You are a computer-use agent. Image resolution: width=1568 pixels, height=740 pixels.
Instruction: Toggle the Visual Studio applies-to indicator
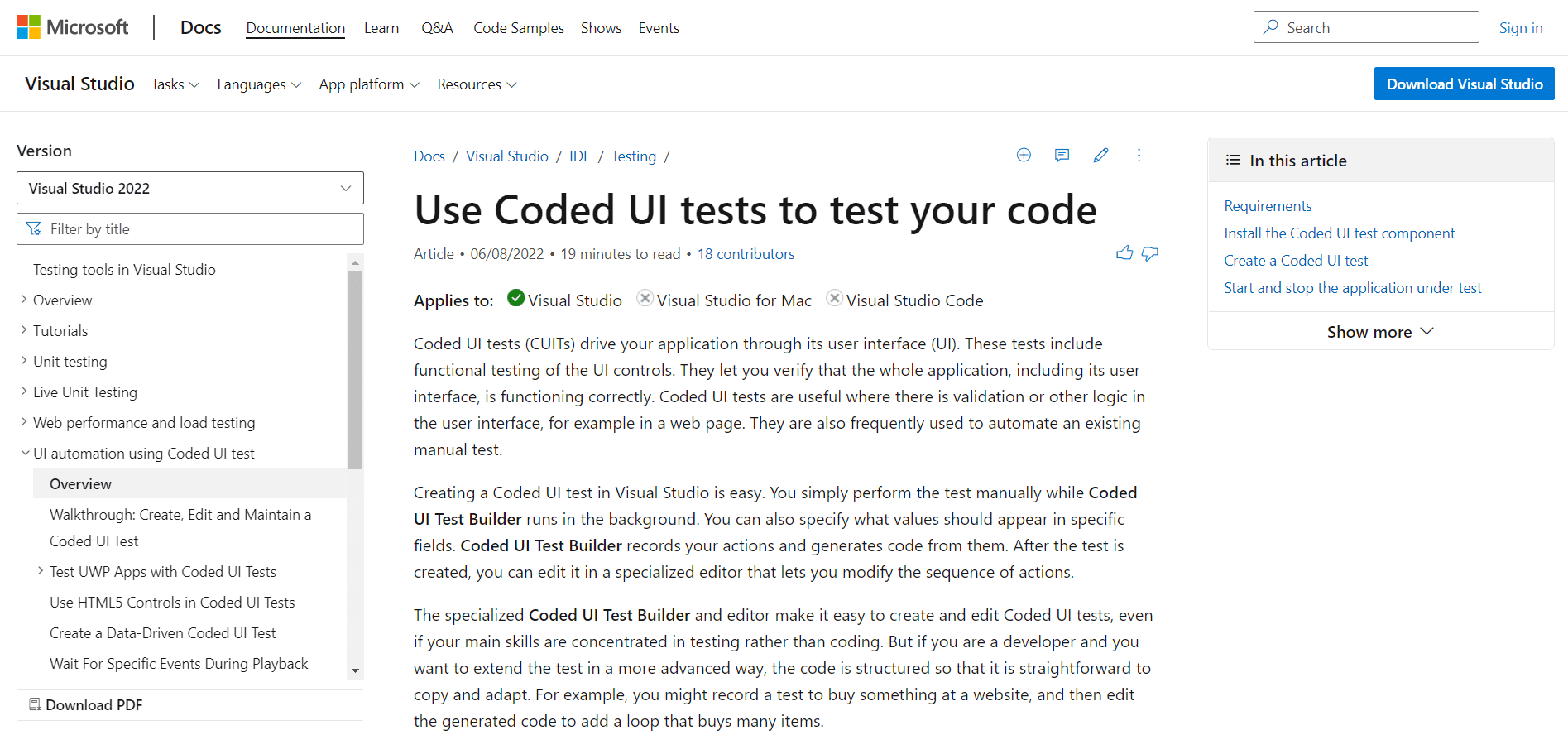pos(515,298)
